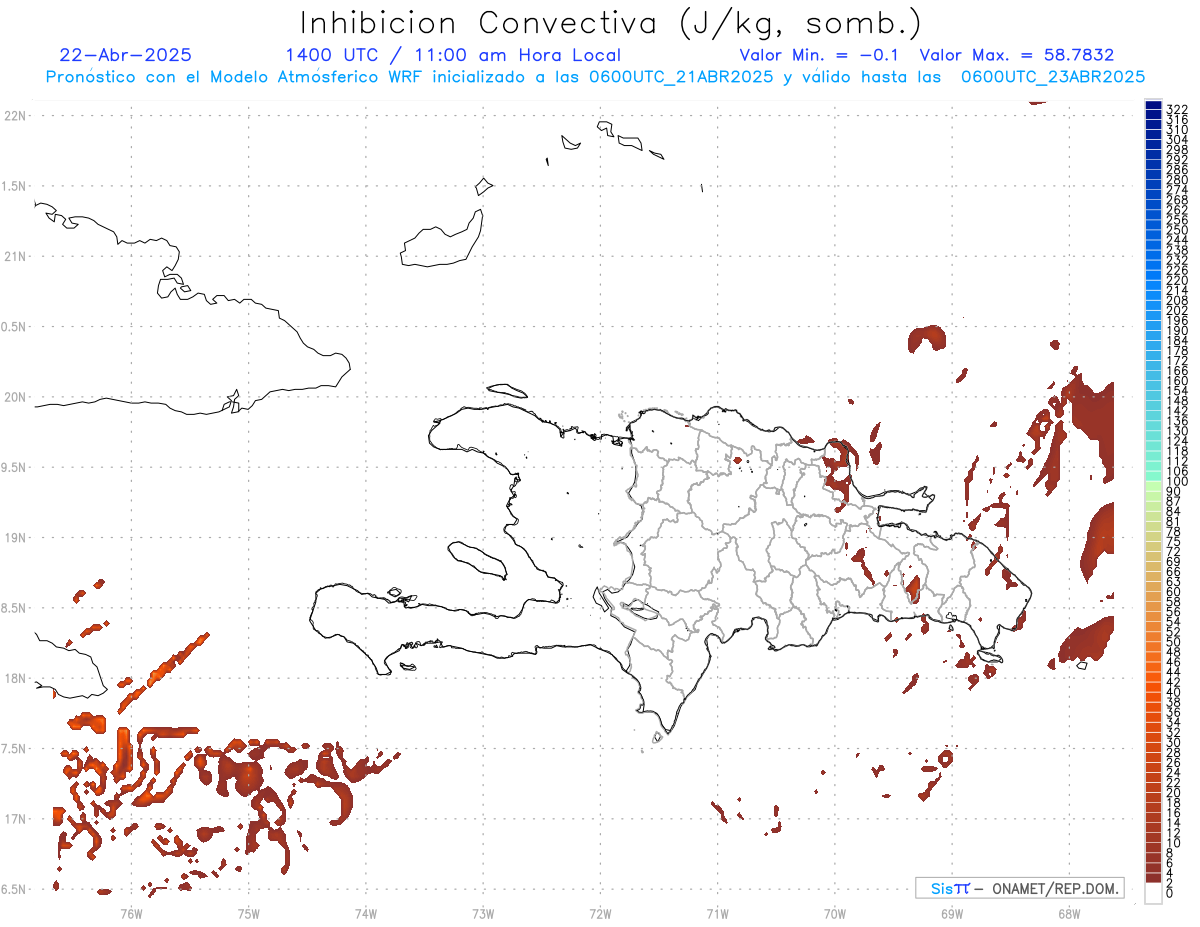Click the title 'Inhibicion Convectiva (J/kg, somb.)'

[611, 24]
